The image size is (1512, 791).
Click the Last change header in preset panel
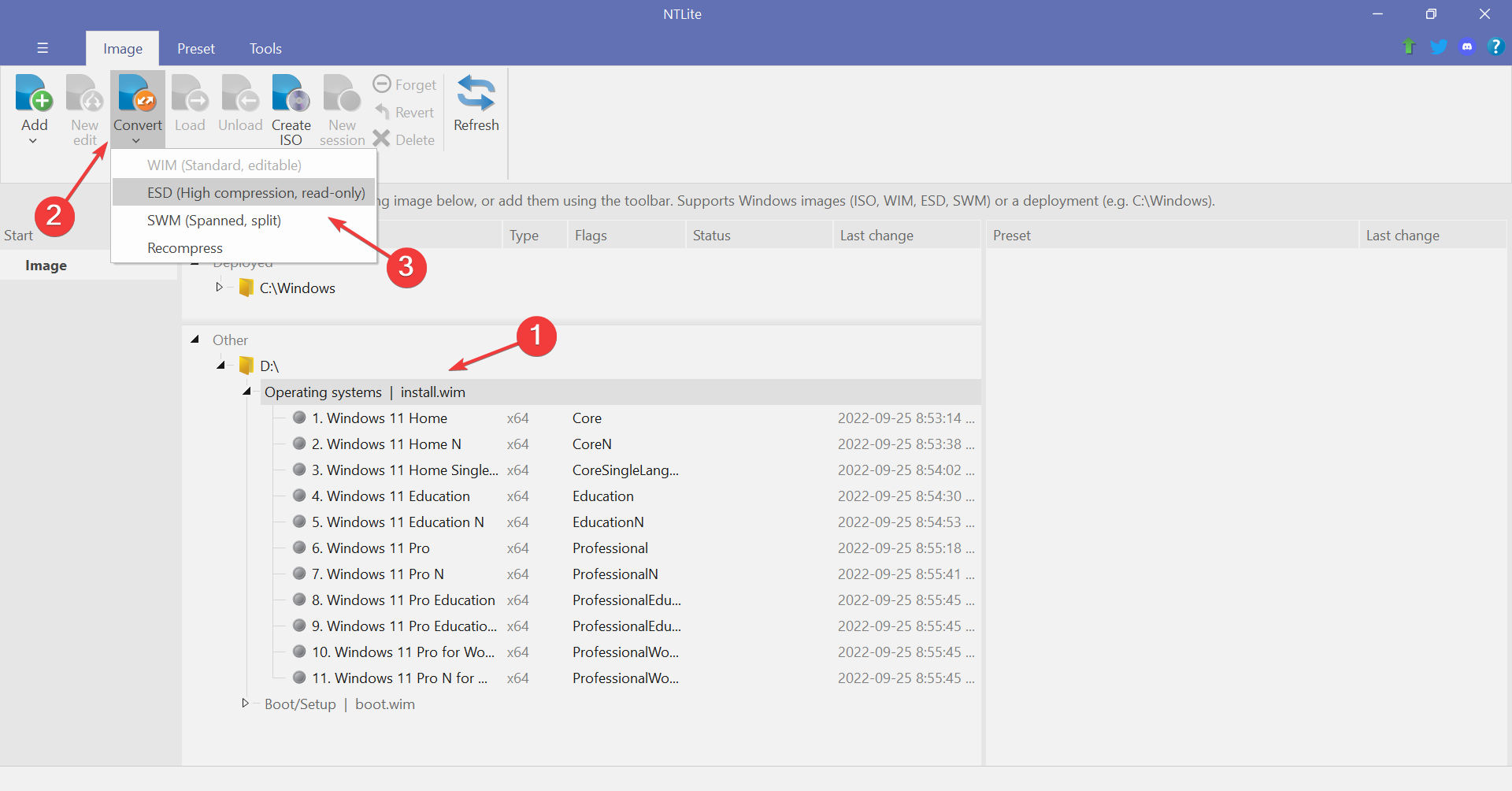1432,236
